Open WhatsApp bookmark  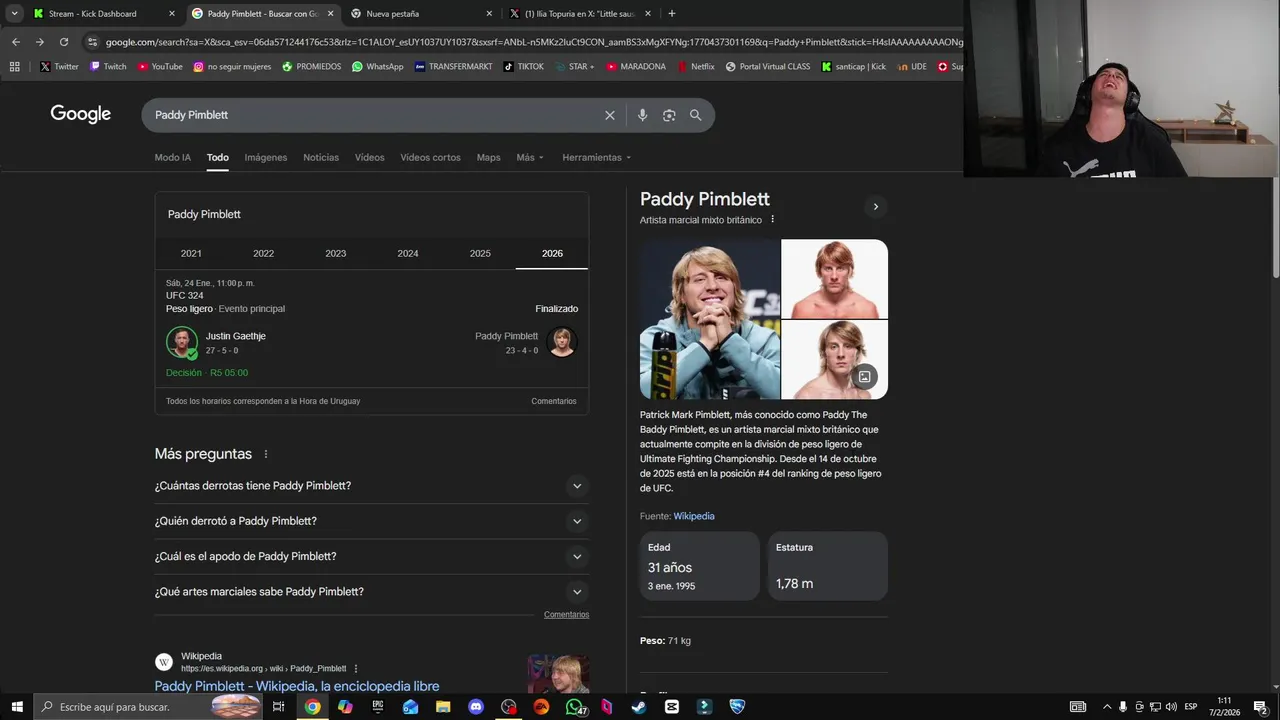(377, 67)
